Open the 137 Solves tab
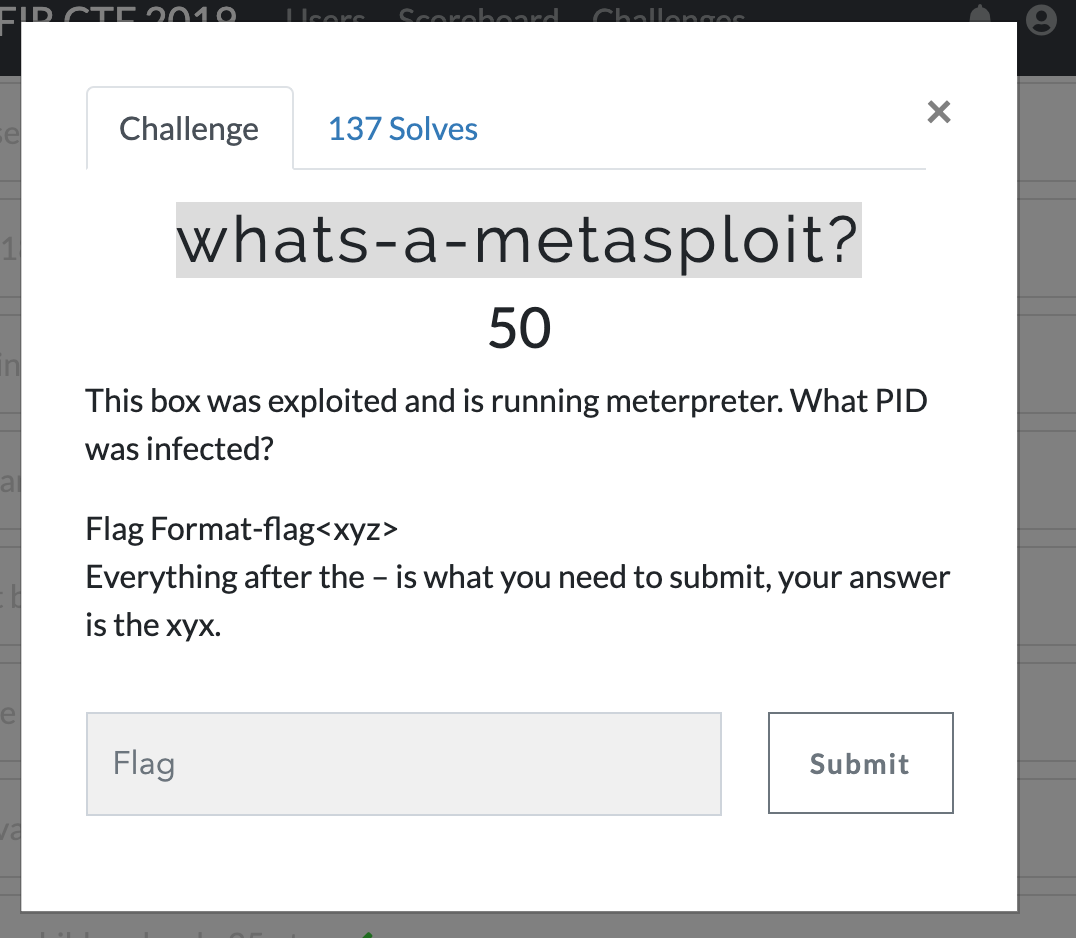Image resolution: width=1076 pixels, height=938 pixels. click(403, 128)
